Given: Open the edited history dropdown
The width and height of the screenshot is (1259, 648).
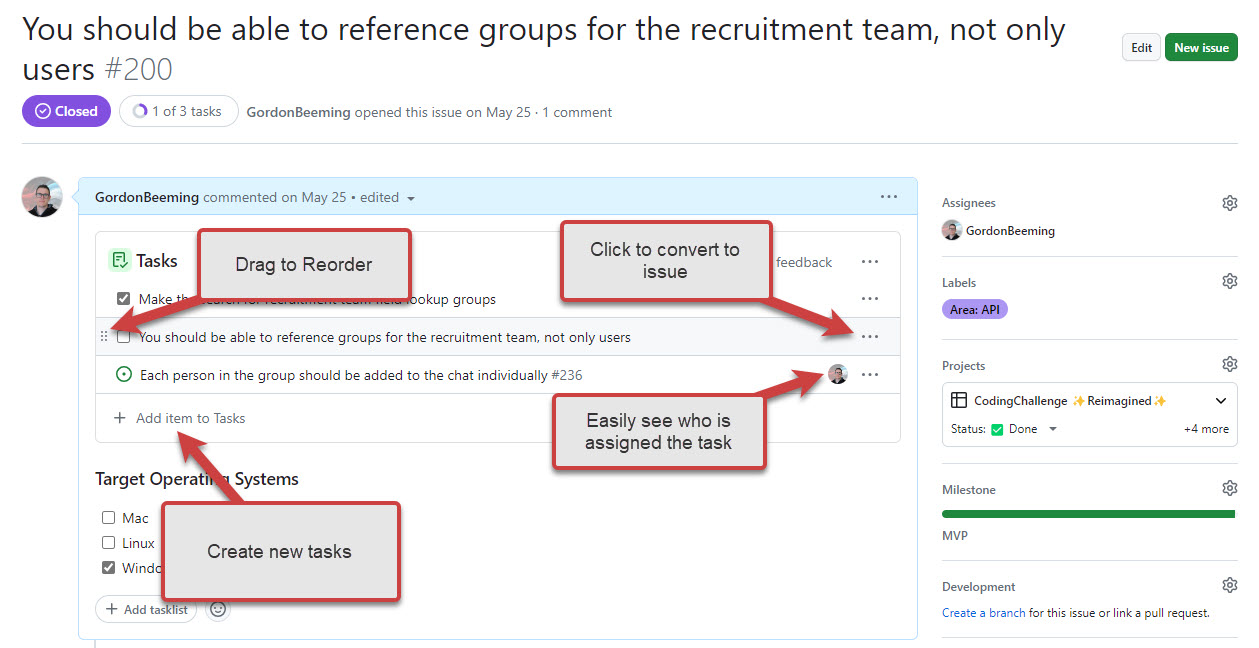Looking at the screenshot, I should pyautogui.click(x=411, y=198).
